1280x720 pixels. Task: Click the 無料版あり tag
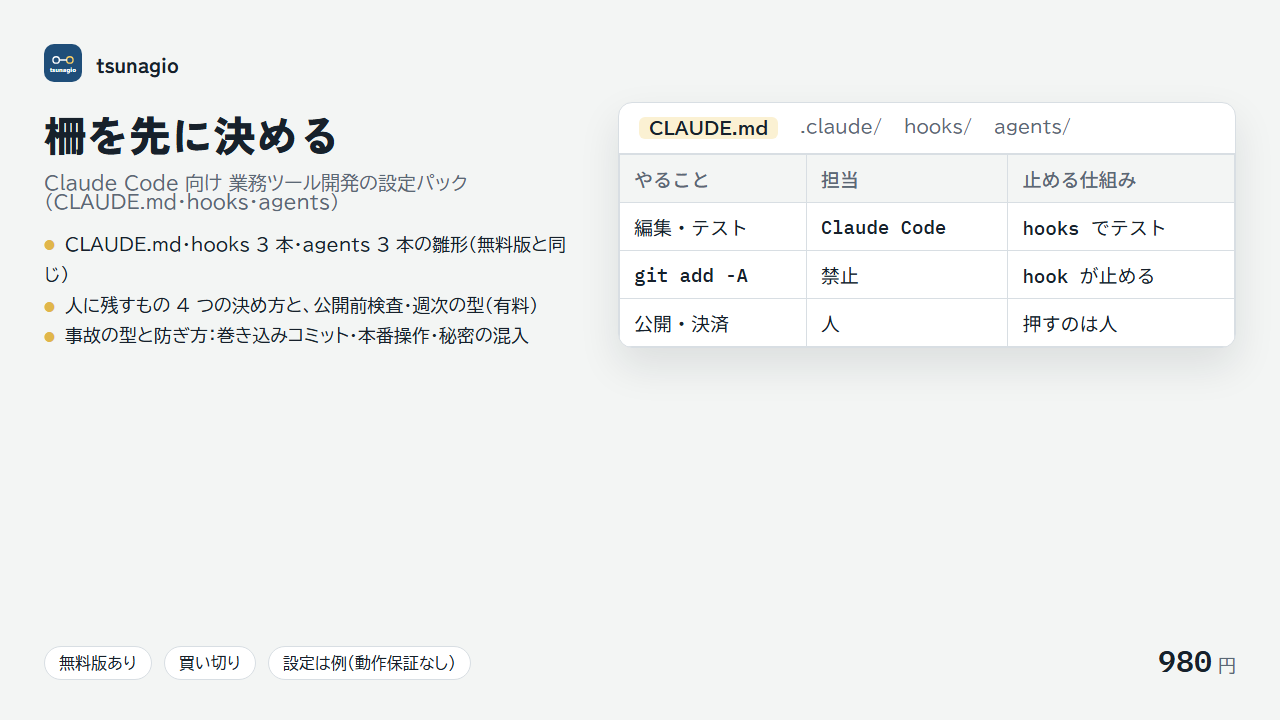98,663
